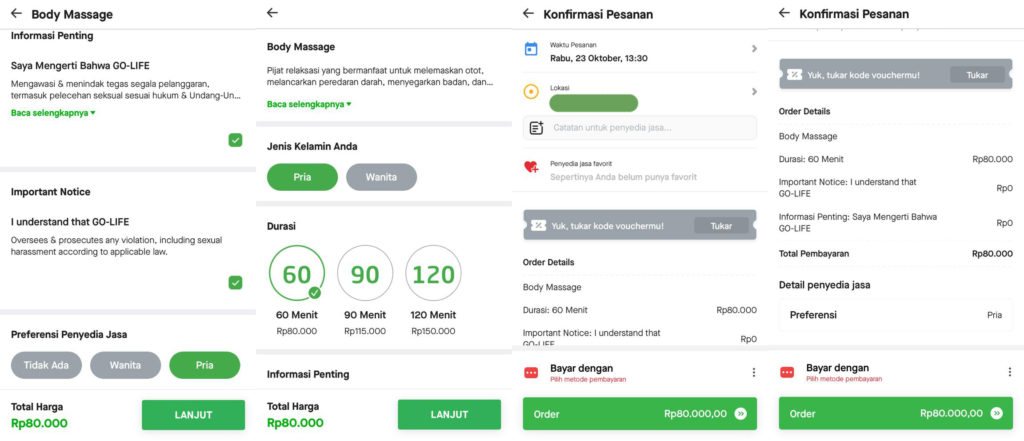The image size is (1024, 441).
Task: Choose the 90 Menit duration circle
Action: pyautogui.click(x=365, y=273)
